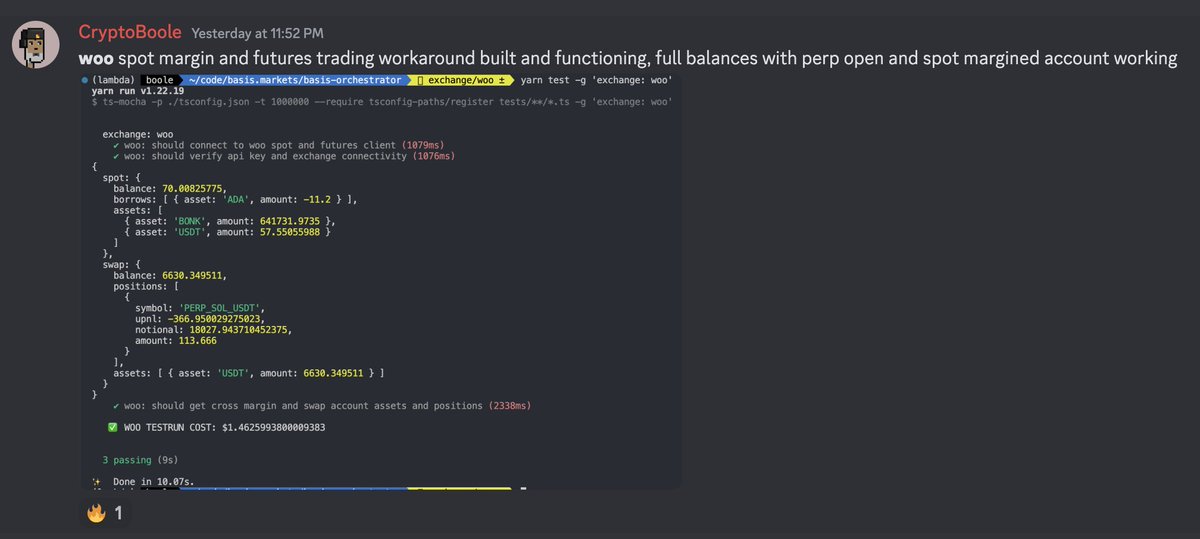Click the 'boole' prompt segment
1200x539 pixels.
(x=158, y=79)
